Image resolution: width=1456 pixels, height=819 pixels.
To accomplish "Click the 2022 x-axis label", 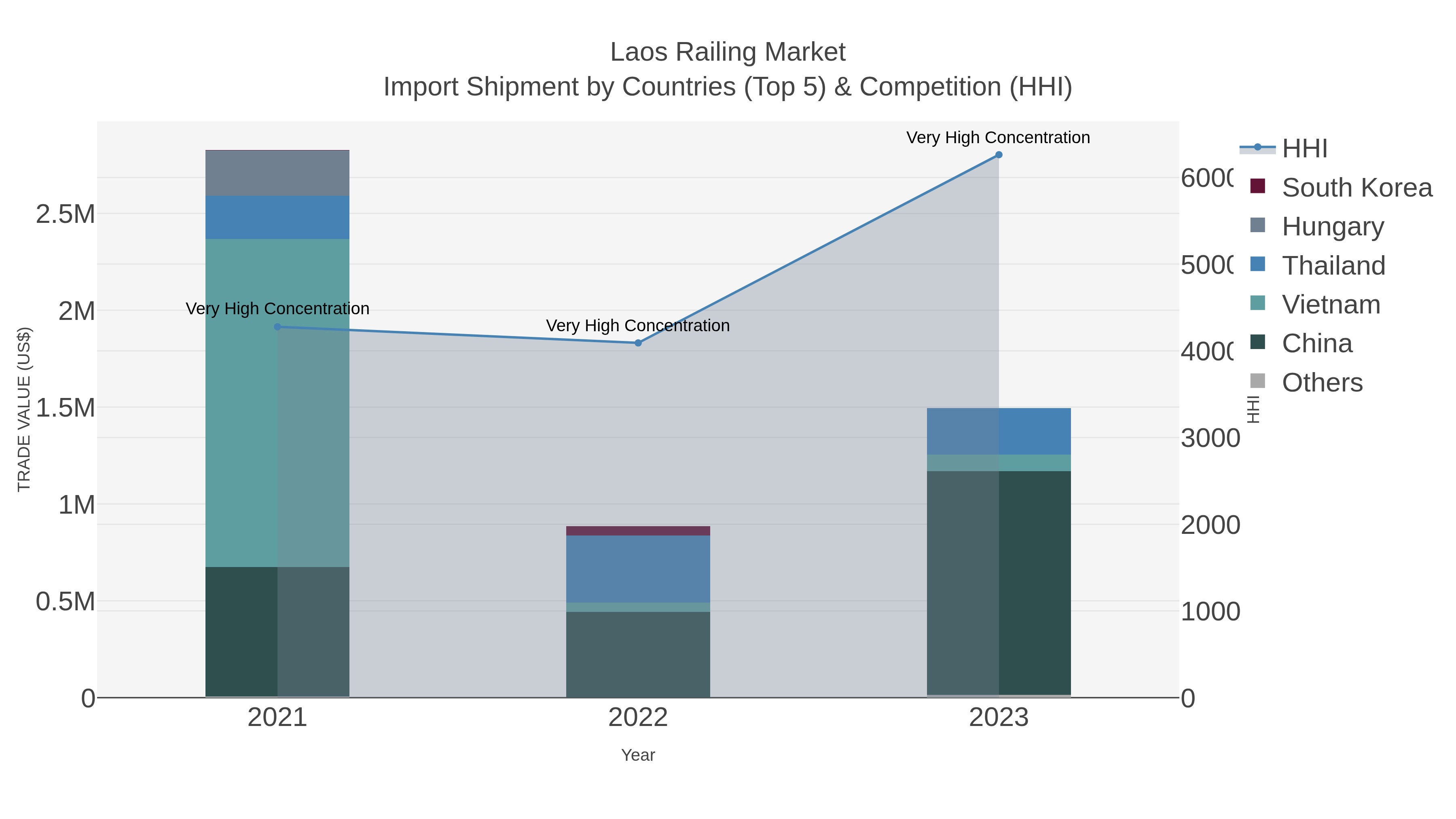I will (638, 718).
